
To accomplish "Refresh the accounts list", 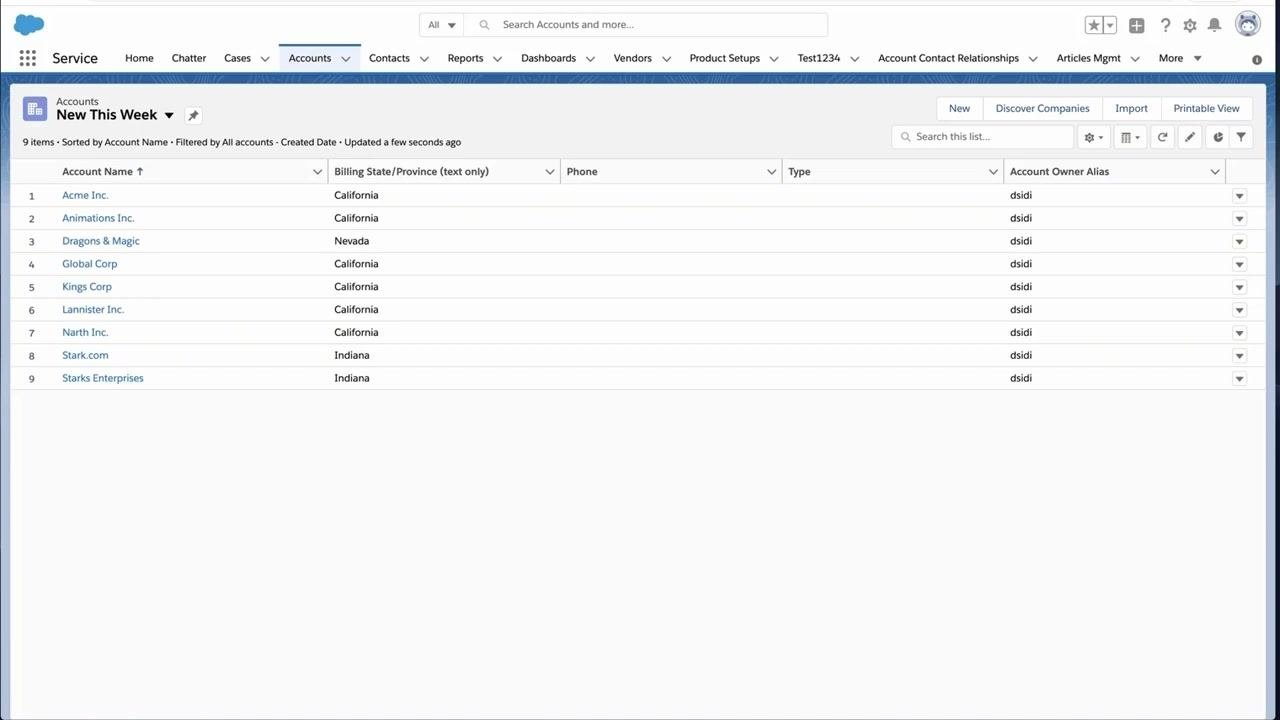I will (x=1162, y=137).
